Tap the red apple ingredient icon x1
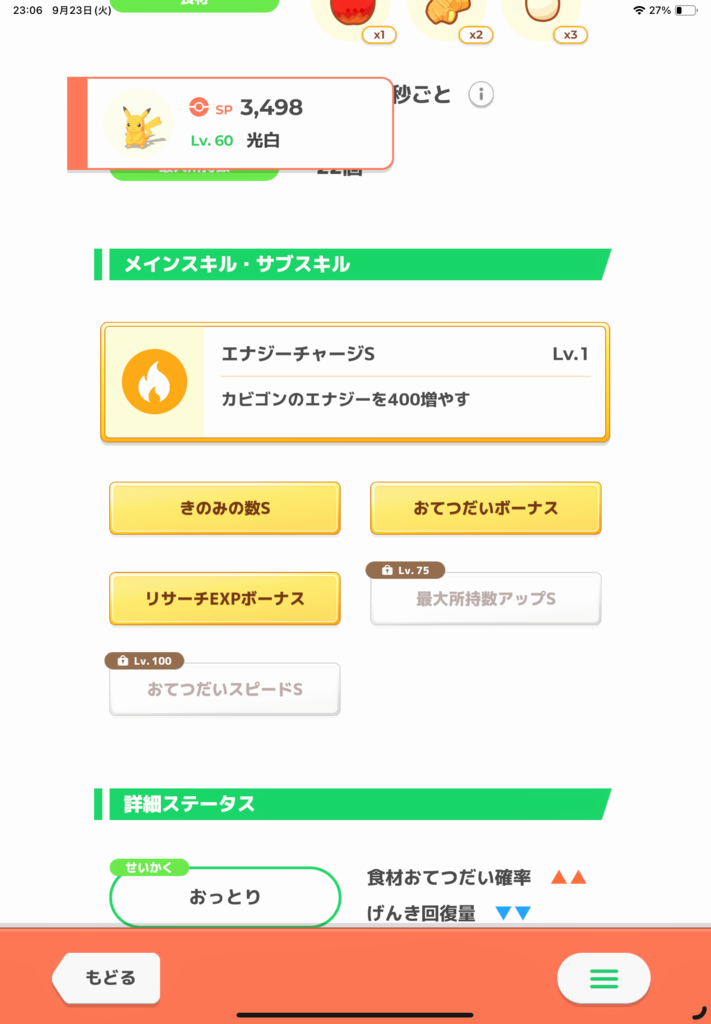The width and height of the screenshot is (711, 1024). pos(353,16)
